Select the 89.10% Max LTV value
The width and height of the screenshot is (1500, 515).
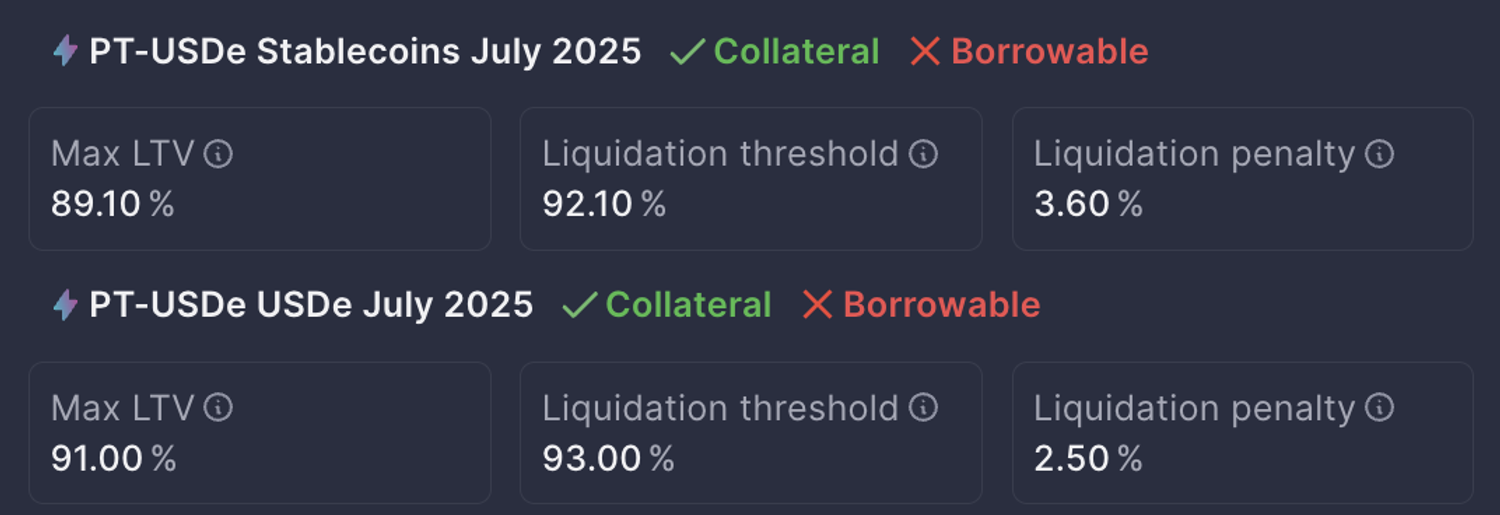tap(112, 204)
